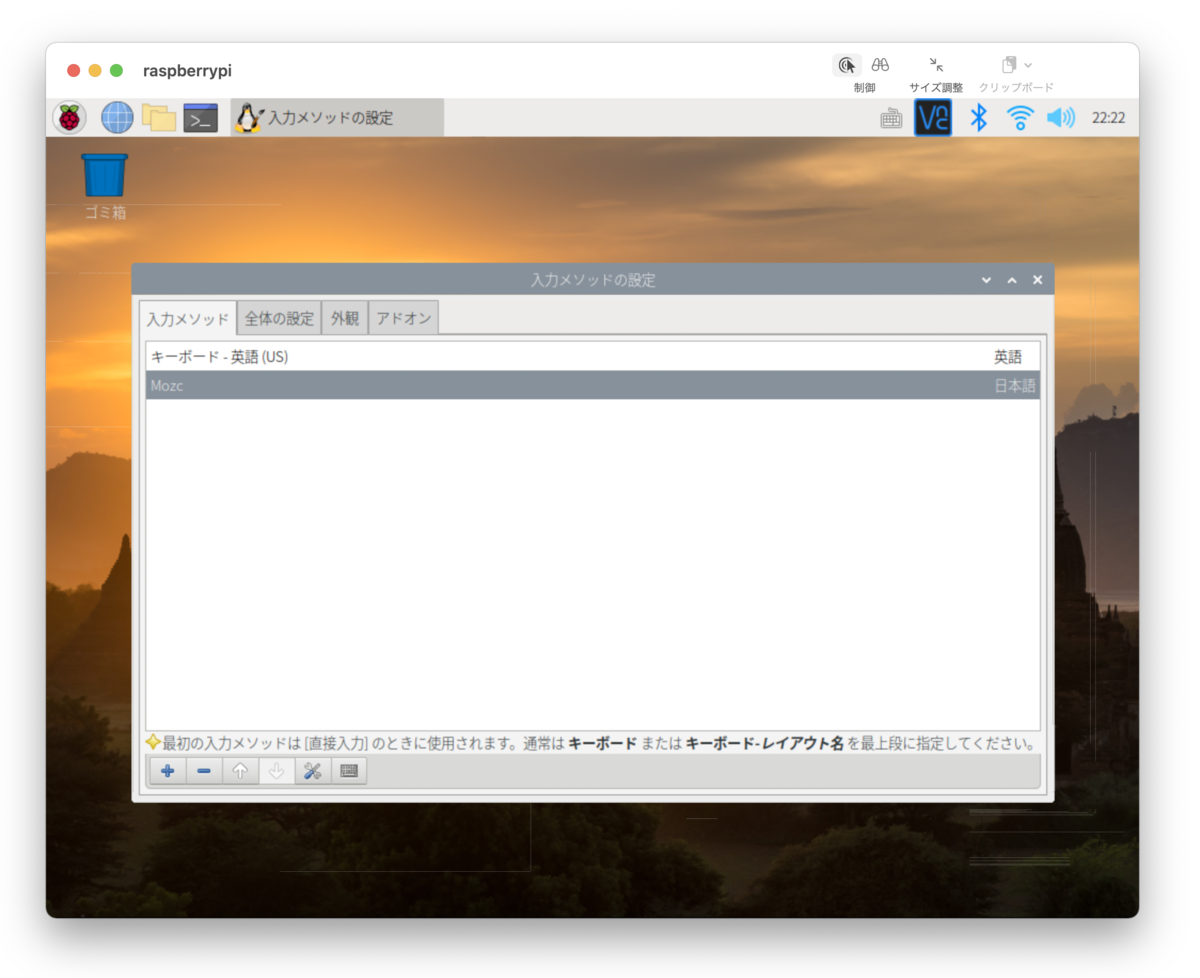Click the keyboard input method tray icon
The width and height of the screenshot is (1200, 978).
coord(891,118)
